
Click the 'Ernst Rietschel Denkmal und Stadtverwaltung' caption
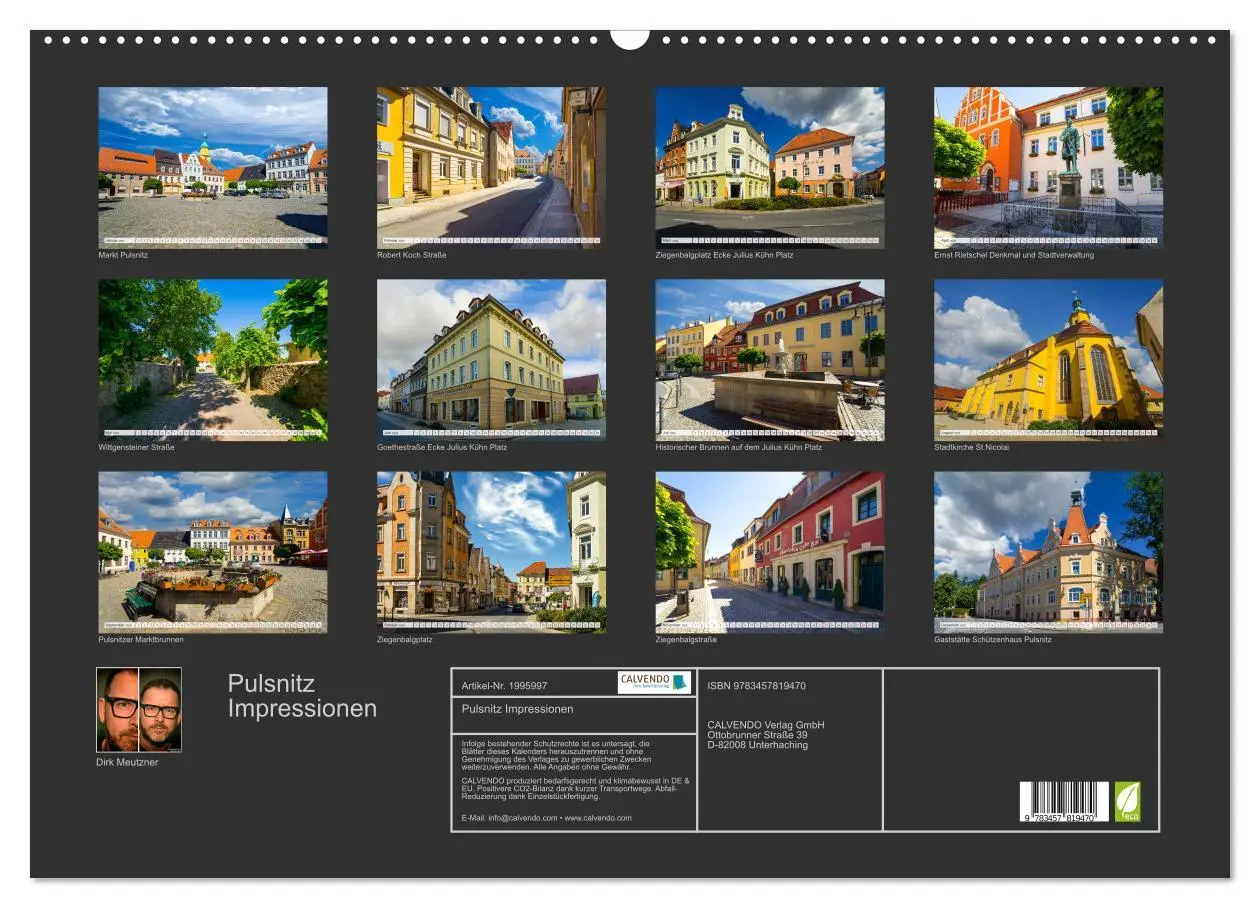coord(1014,255)
